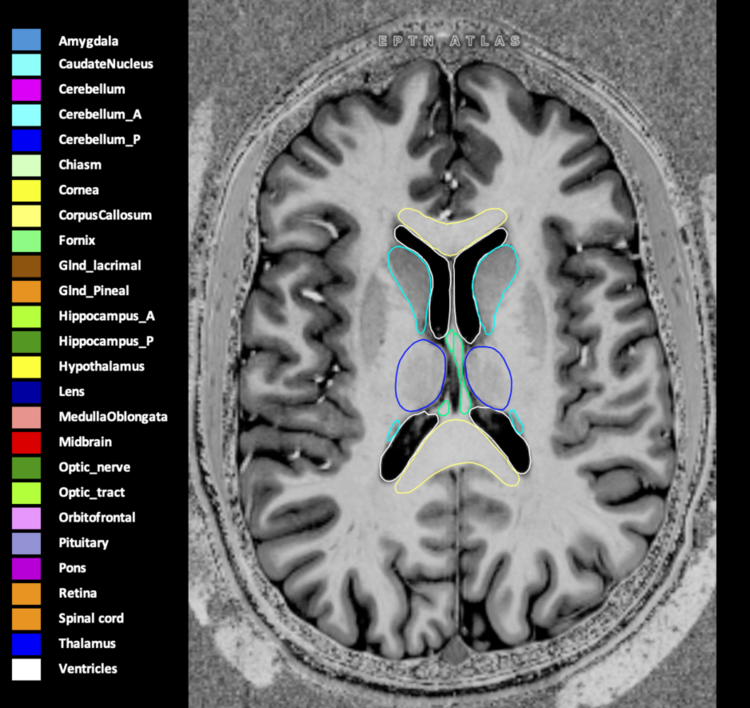
Task: Click the Optic_nerve color swatch
Action: coord(26,468)
